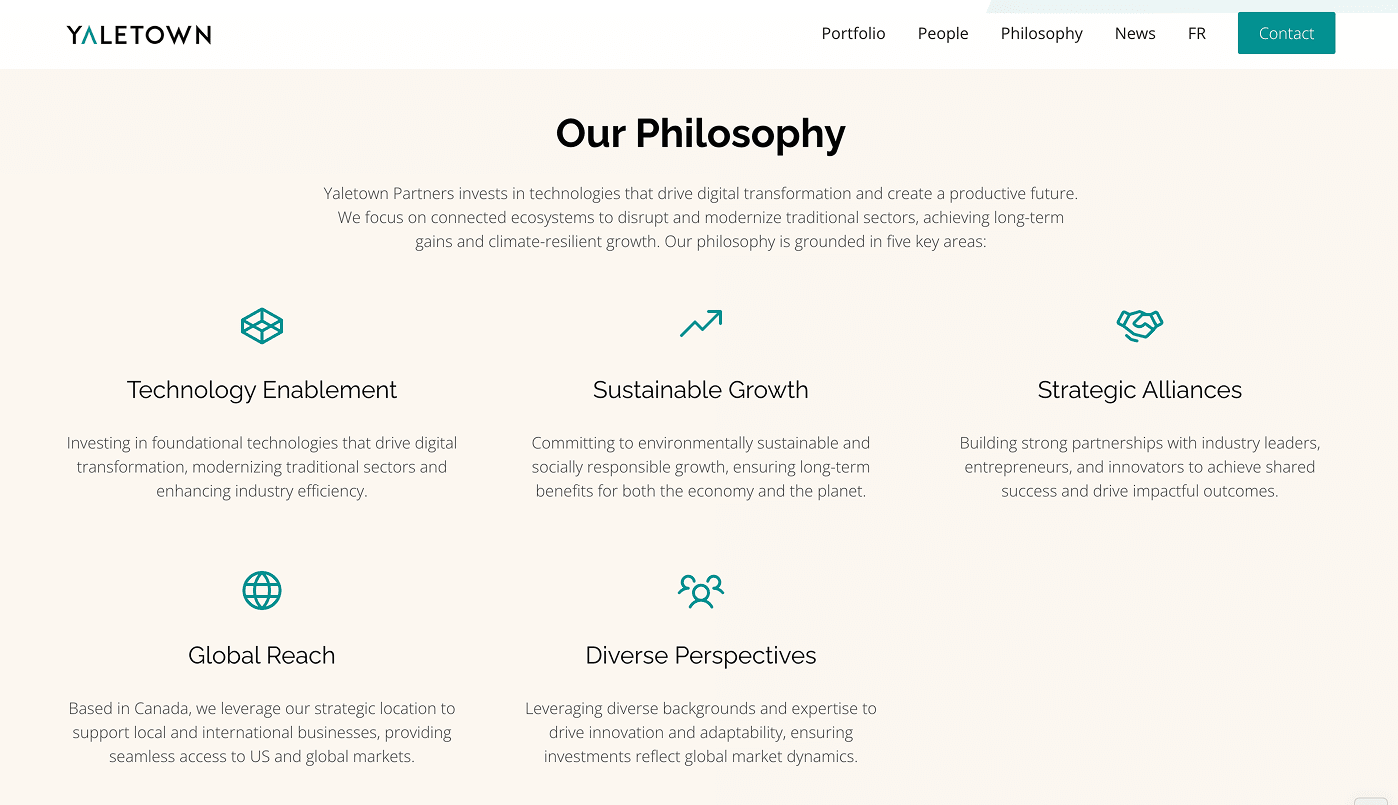Click the Sustainable Growth trending arrow icon
The image size is (1398, 805).
point(701,323)
